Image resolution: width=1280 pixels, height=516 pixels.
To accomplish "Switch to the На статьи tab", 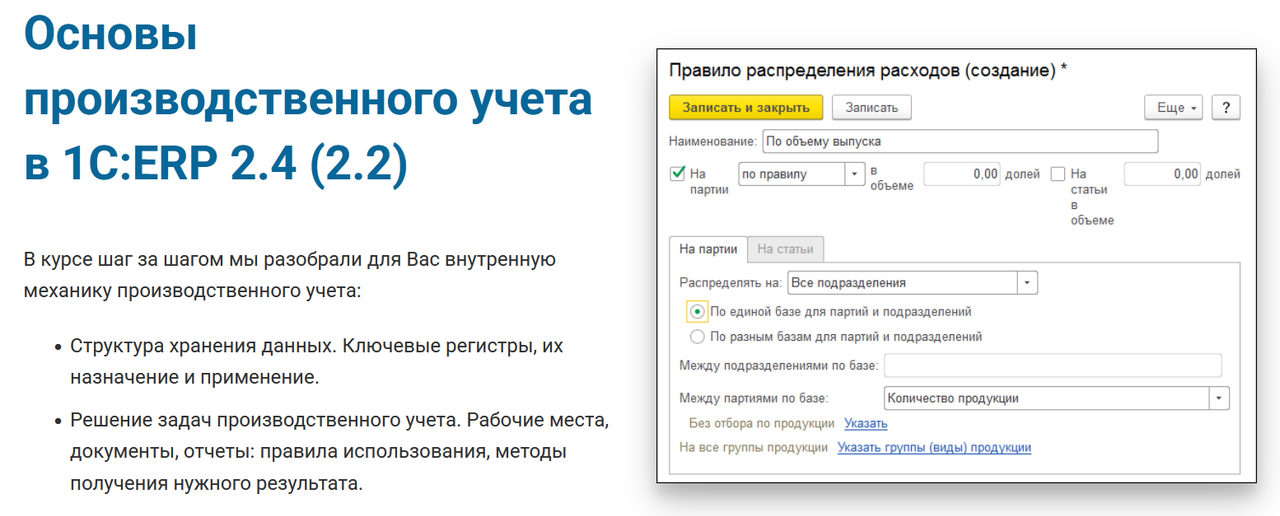I will pos(785,249).
